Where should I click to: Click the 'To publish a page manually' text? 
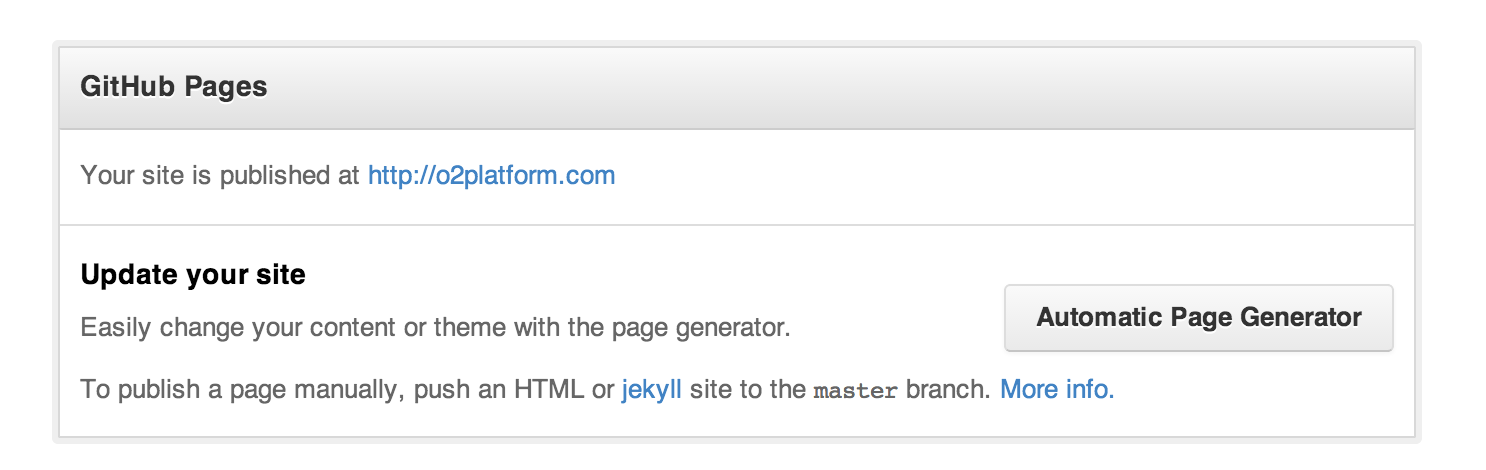coord(240,389)
